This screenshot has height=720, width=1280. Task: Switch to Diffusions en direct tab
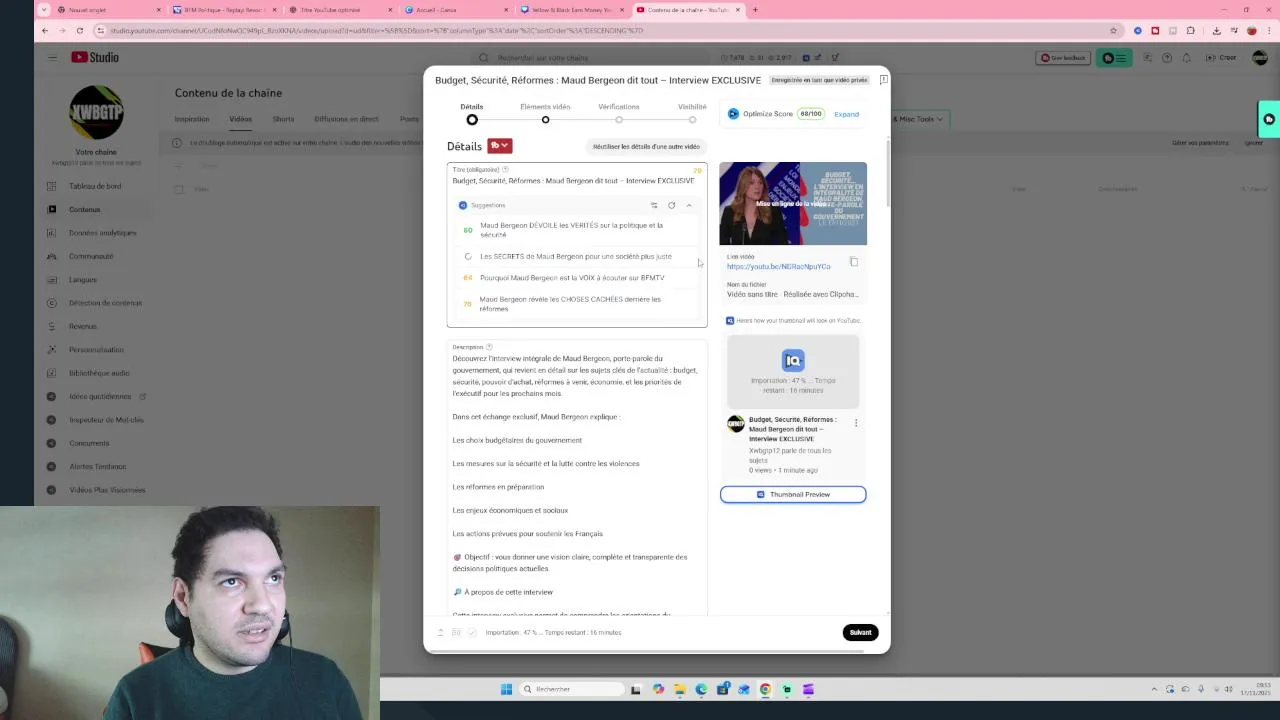tap(346, 119)
